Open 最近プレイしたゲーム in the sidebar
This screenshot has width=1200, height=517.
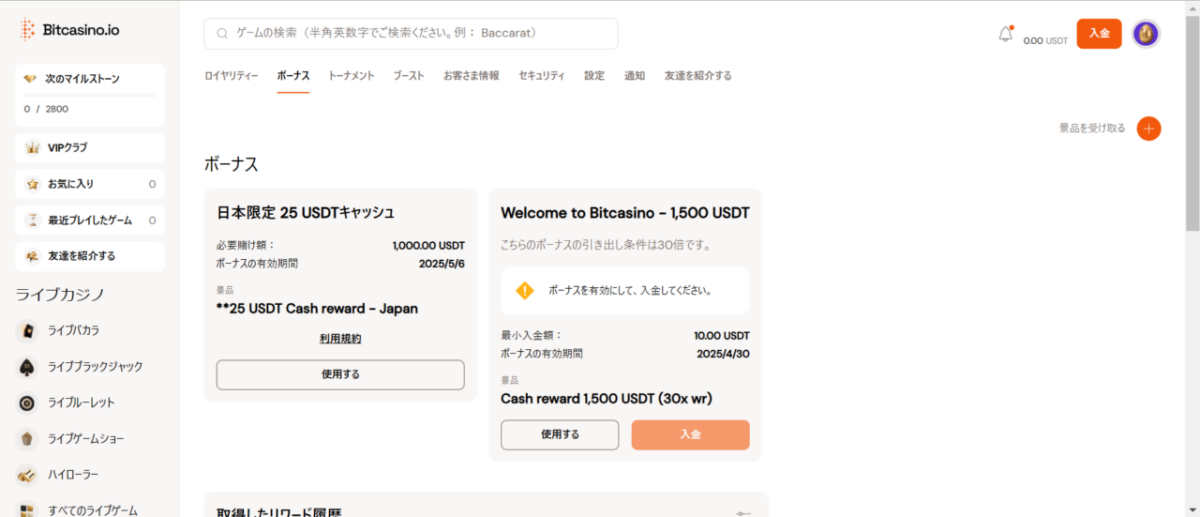[x=90, y=220]
